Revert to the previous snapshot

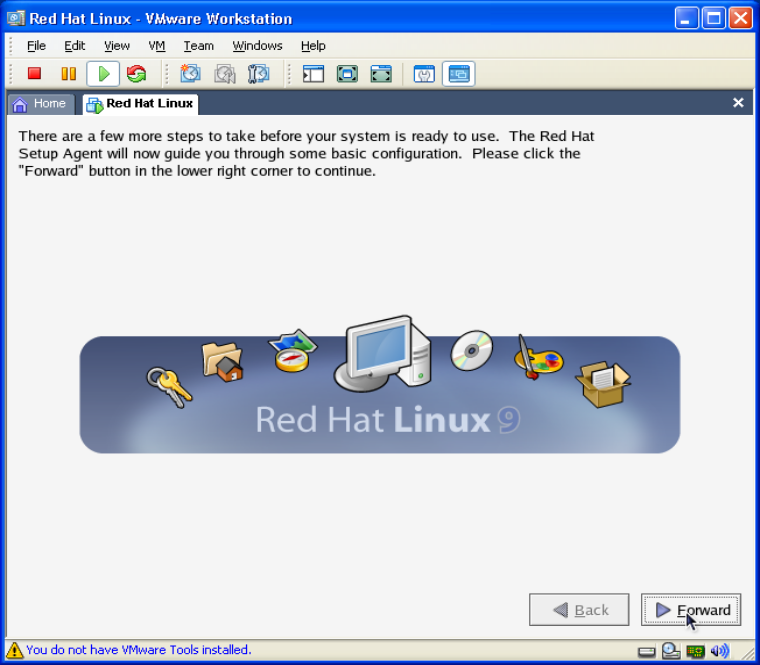point(224,73)
